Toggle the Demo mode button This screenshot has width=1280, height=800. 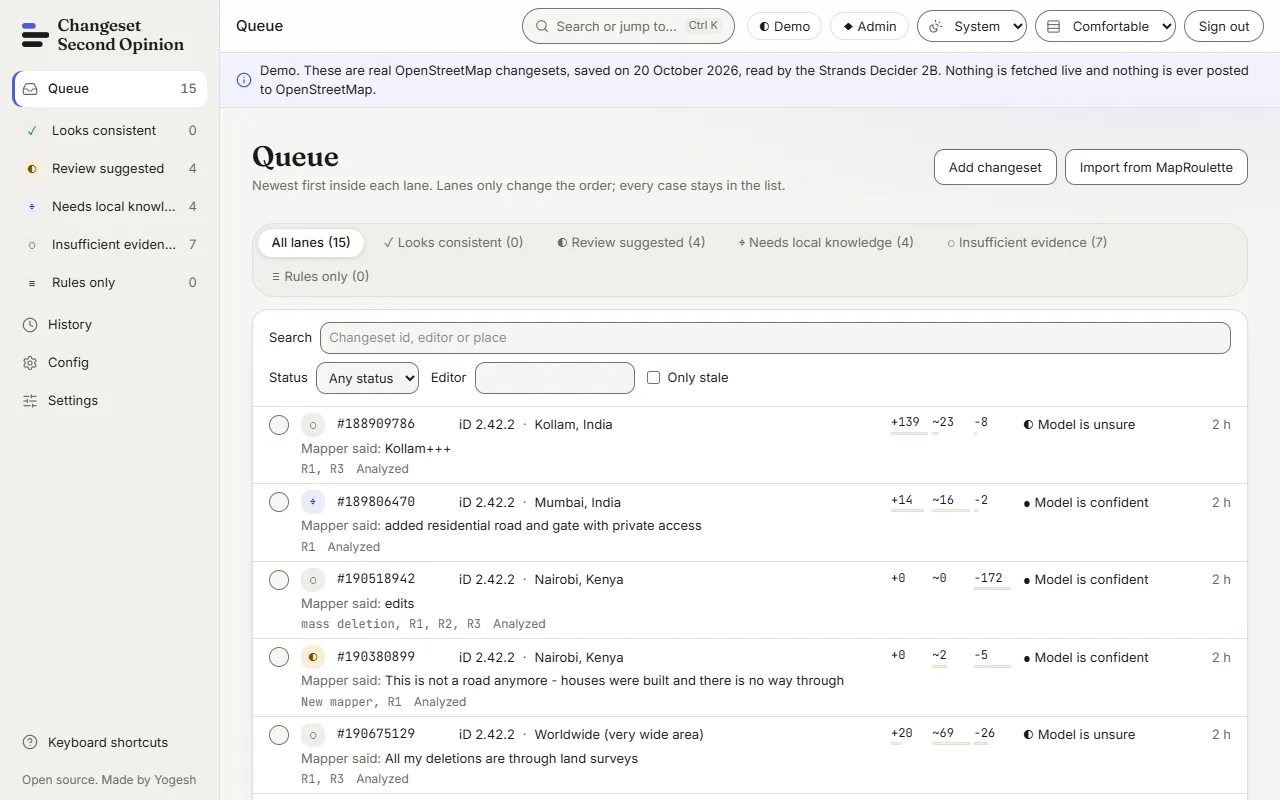(x=784, y=26)
